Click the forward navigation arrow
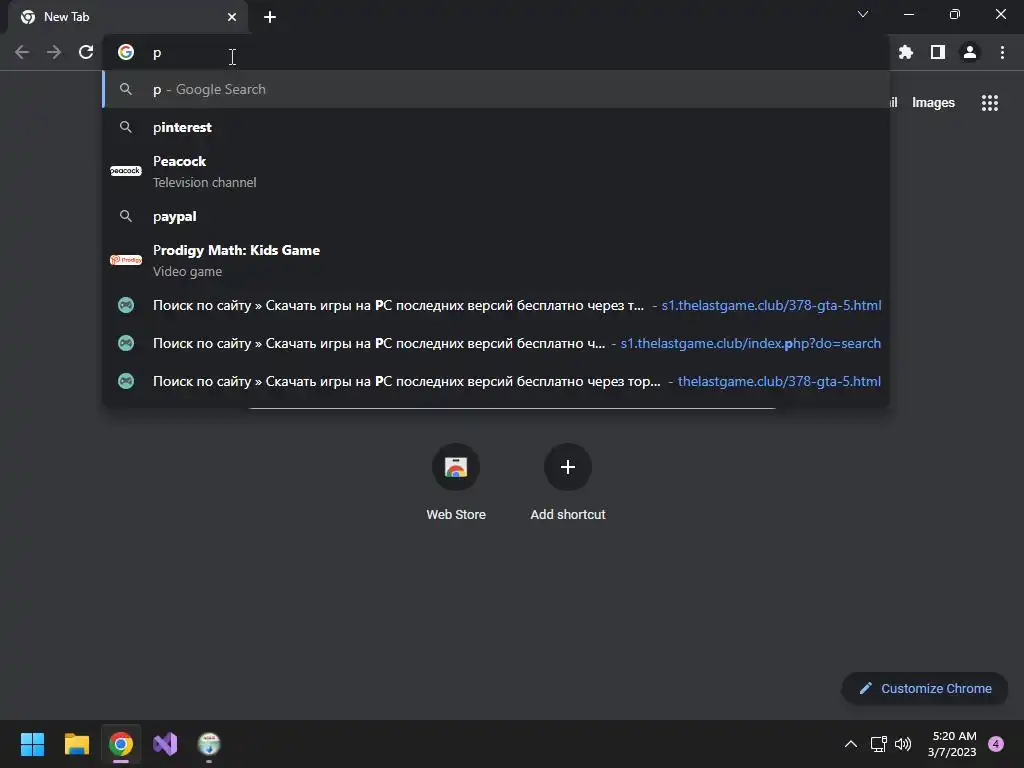 point(54,52)
